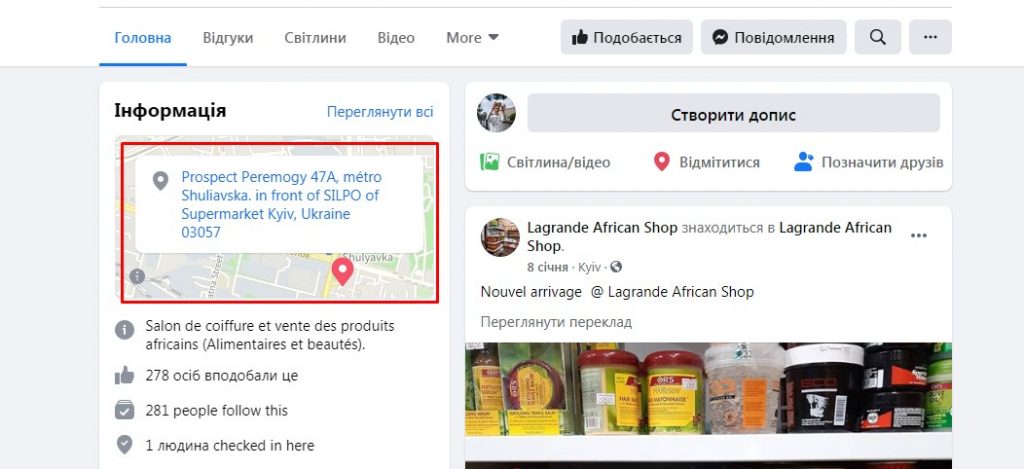
Task: Click the Lagrande African Shop post avatar
Action: [500, 236]
